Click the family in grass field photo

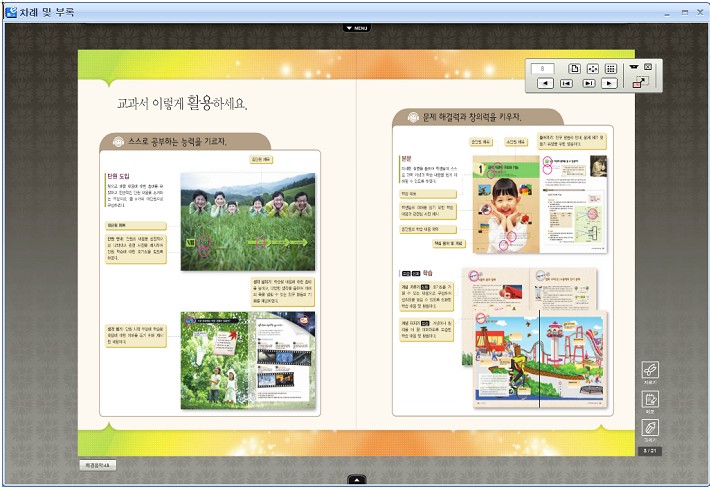tap(248, 222)
